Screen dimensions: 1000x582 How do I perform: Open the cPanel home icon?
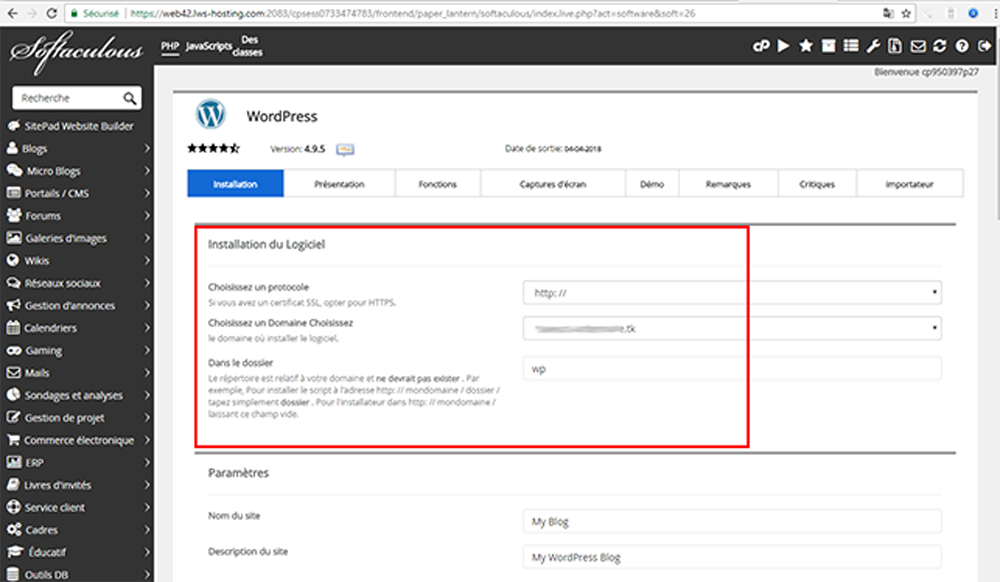(x=761, y=46)
